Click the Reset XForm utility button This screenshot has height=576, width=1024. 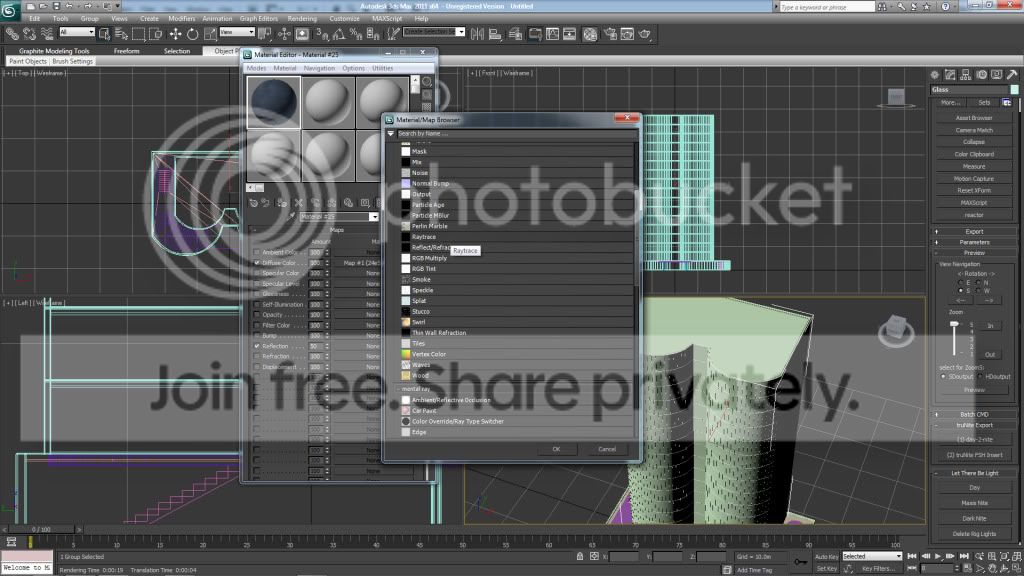(x=974, y=191)
